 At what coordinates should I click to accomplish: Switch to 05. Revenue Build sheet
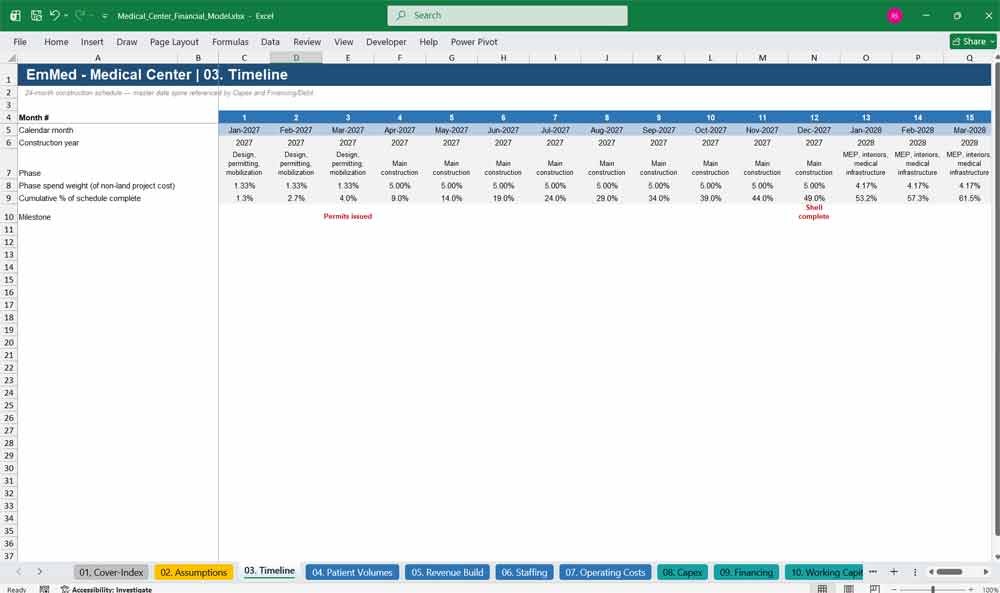(447, 572)
